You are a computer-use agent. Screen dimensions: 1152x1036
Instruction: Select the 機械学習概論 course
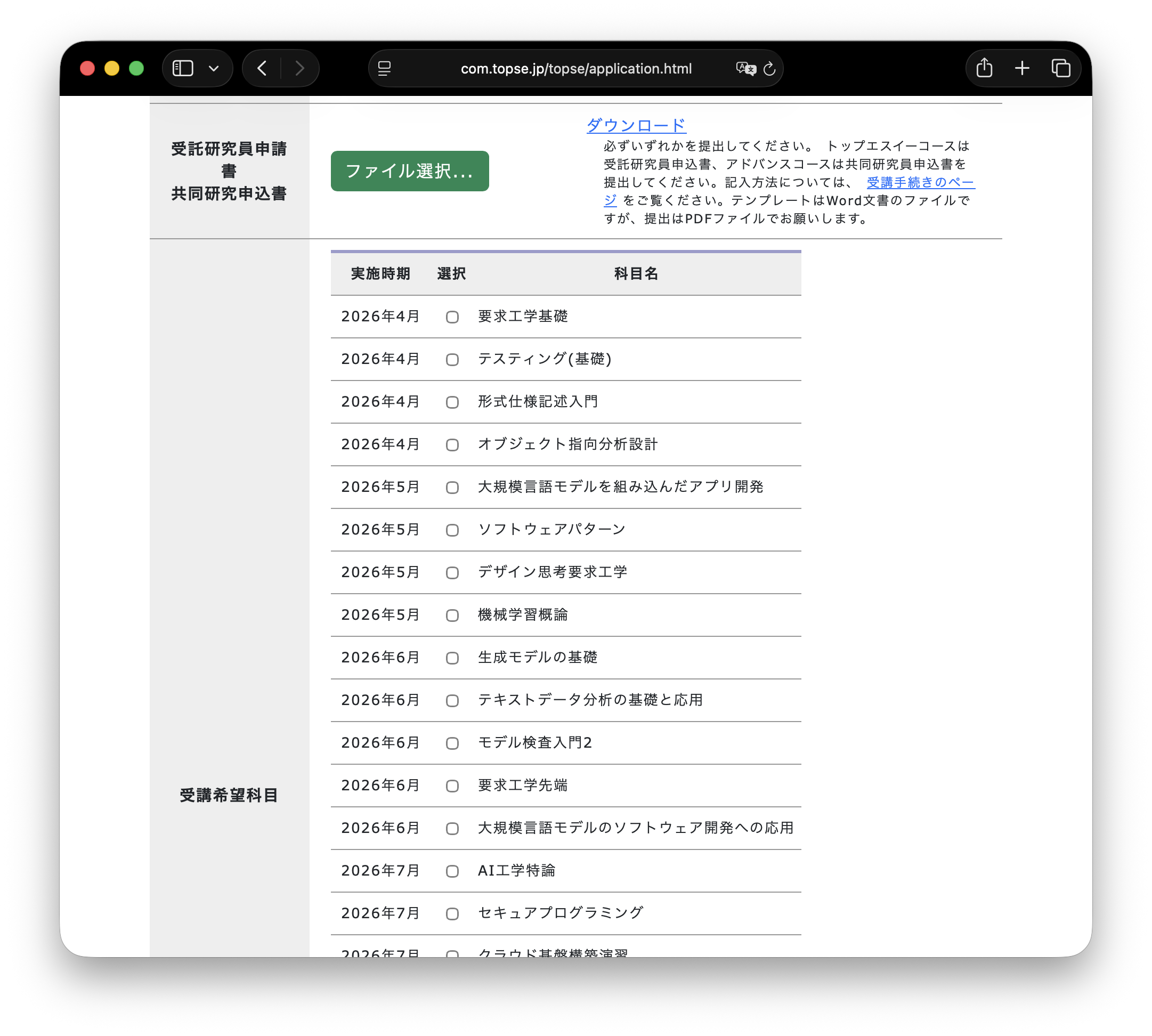pyautogui.click(x=452, y=616)
